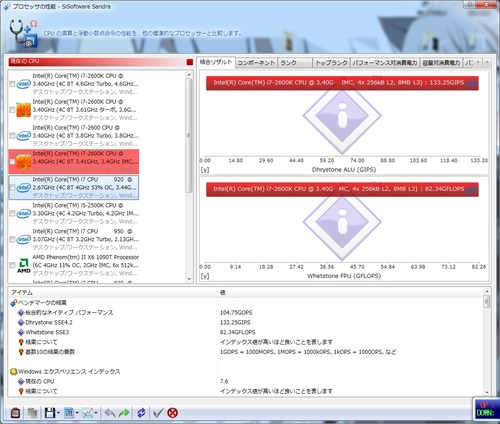Switch to トップランク tab
Screen dimensions: 500x424
(331, 63)
